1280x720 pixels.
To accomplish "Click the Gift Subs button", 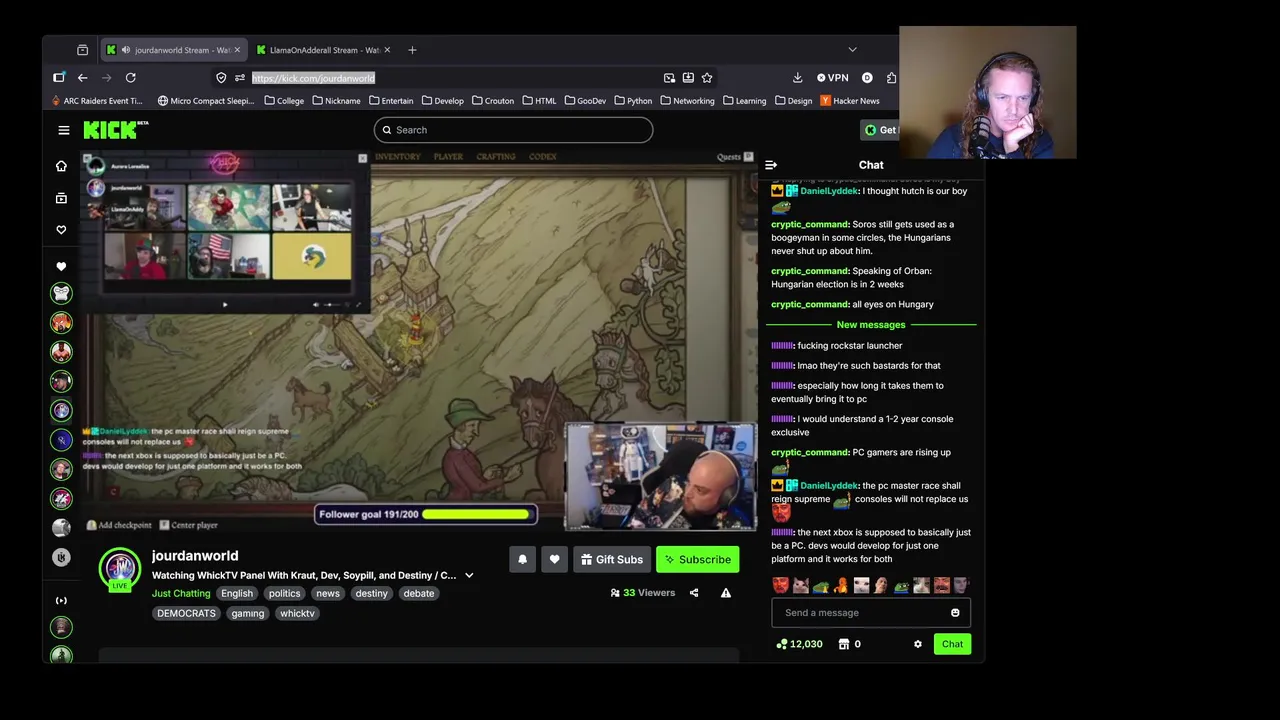I will coord(612,560).
